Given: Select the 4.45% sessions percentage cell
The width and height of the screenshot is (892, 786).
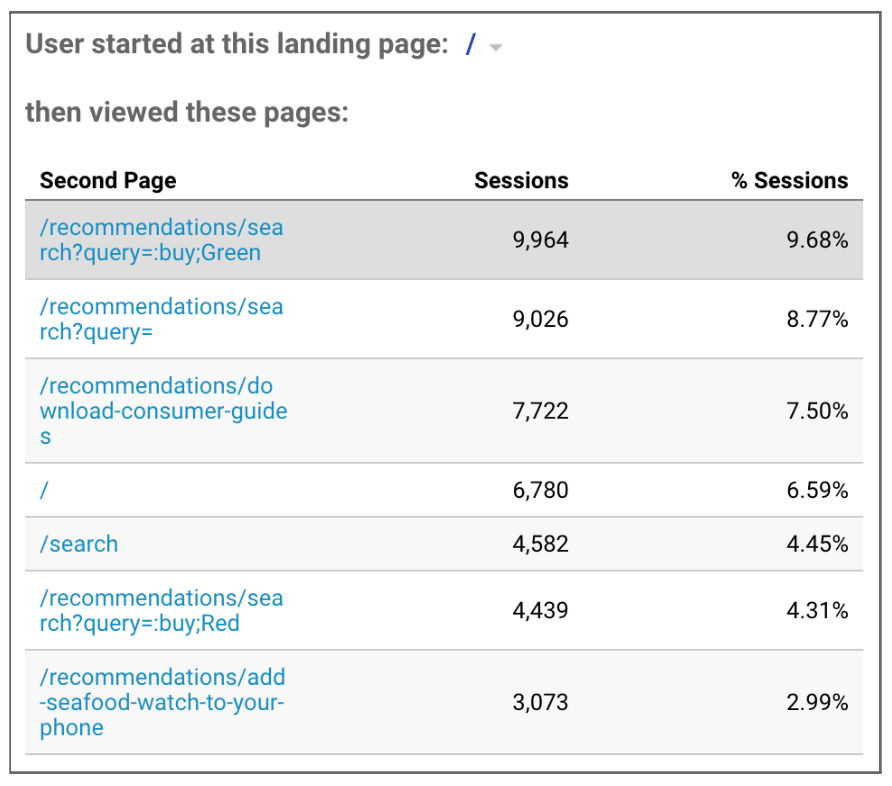Looking at the screenshot, I should 817,544.
